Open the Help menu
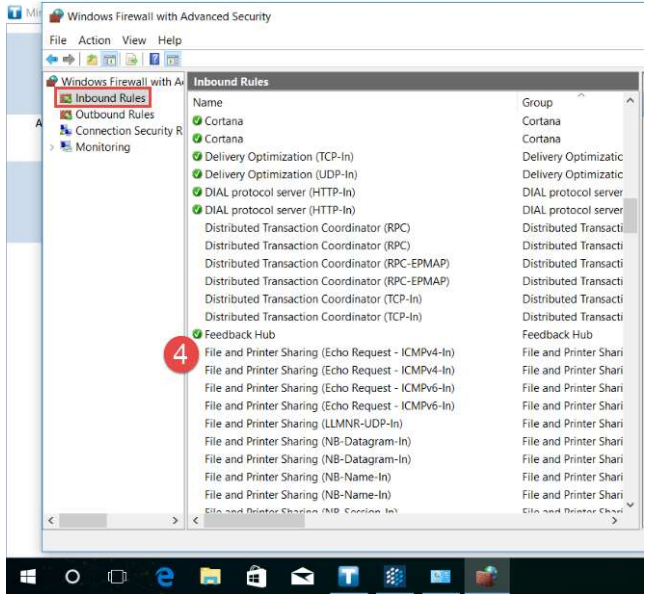The width and height of the screenshot is (647, 594). [x=170, y=40]
